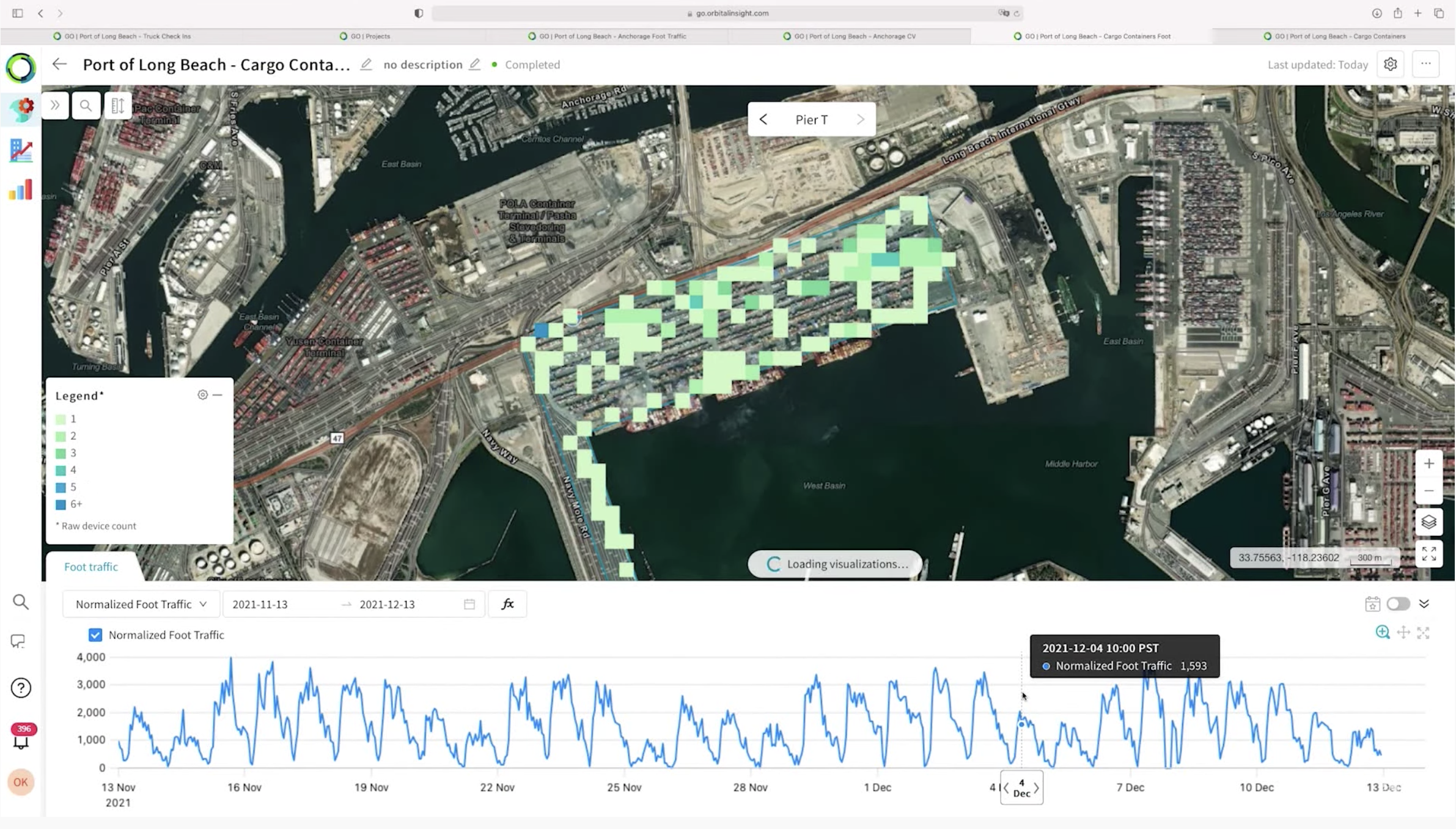Switch to the GO | Projects browser tab
The width and height of the screenshot is (1456, 829).
click(x=366, y=36)
